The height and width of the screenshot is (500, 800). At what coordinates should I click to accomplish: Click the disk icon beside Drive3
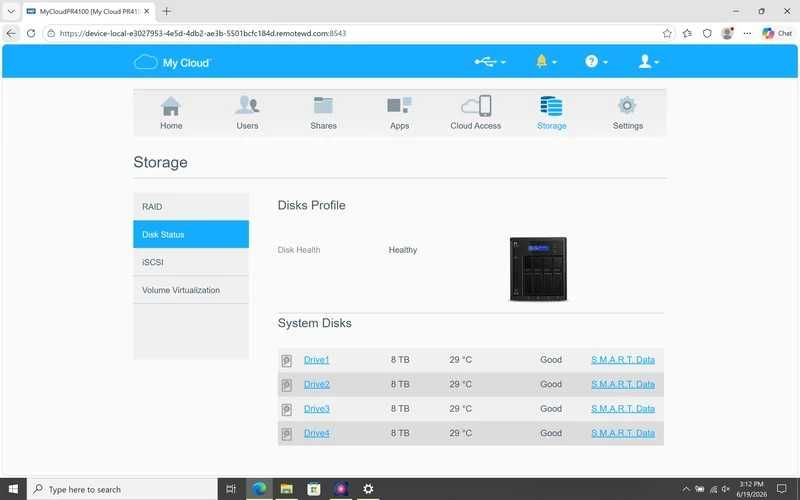click(x=287, y=410)
